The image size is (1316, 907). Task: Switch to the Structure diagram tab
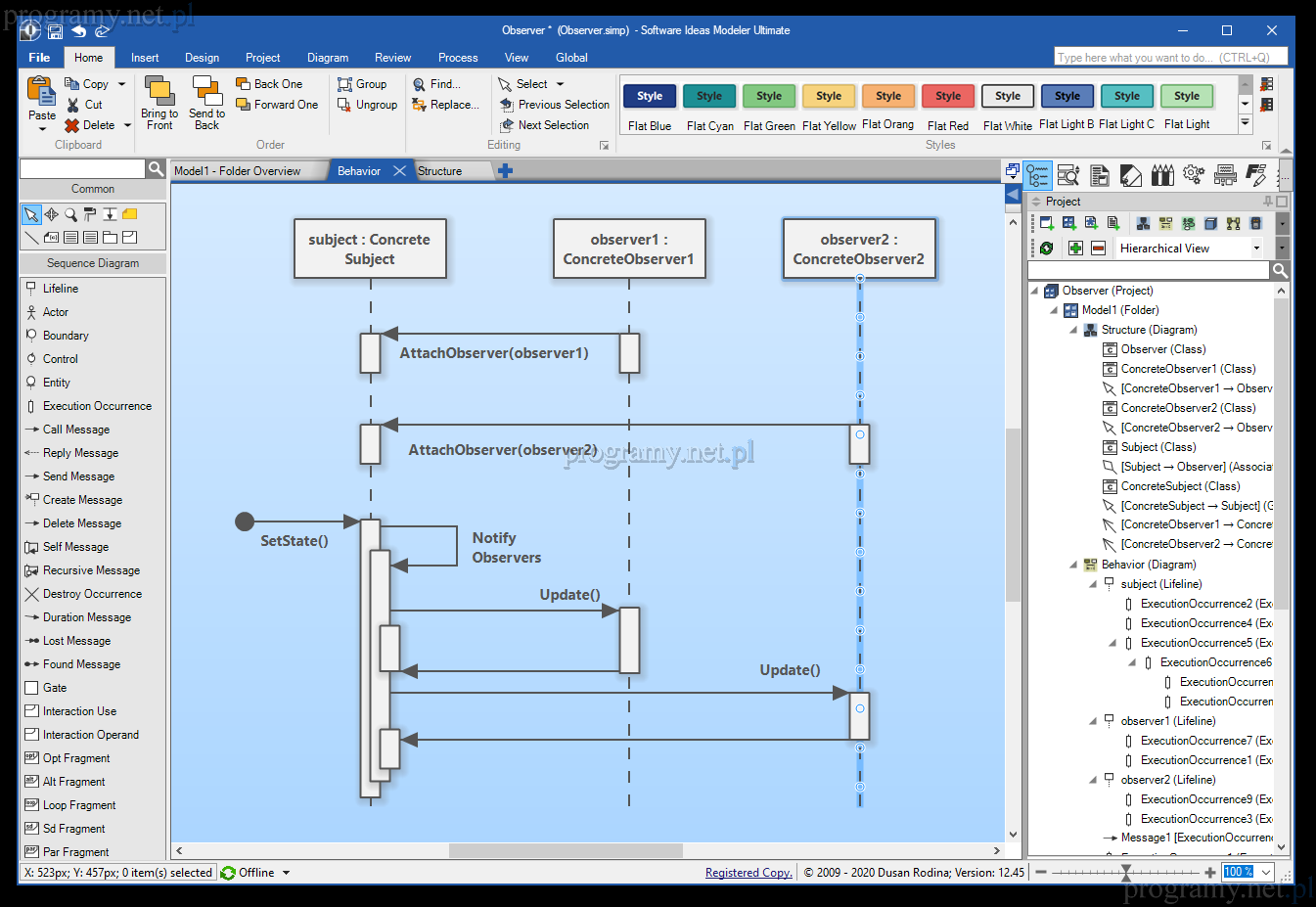point(439,171)
